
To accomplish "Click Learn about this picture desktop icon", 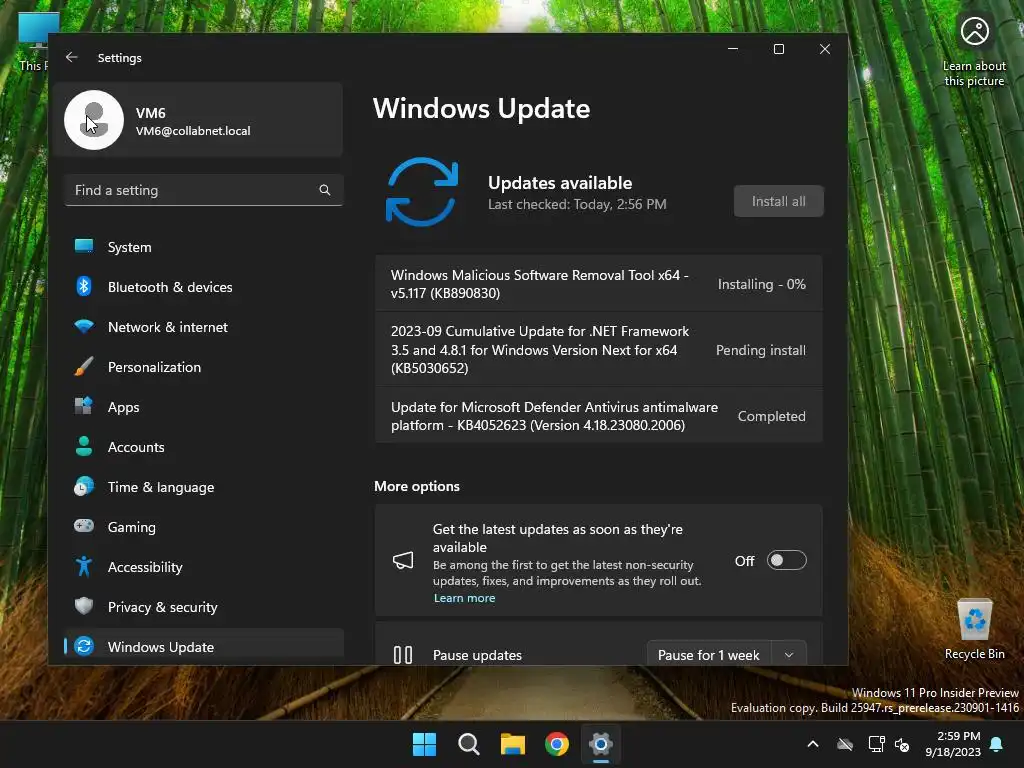I will [974, 52].
